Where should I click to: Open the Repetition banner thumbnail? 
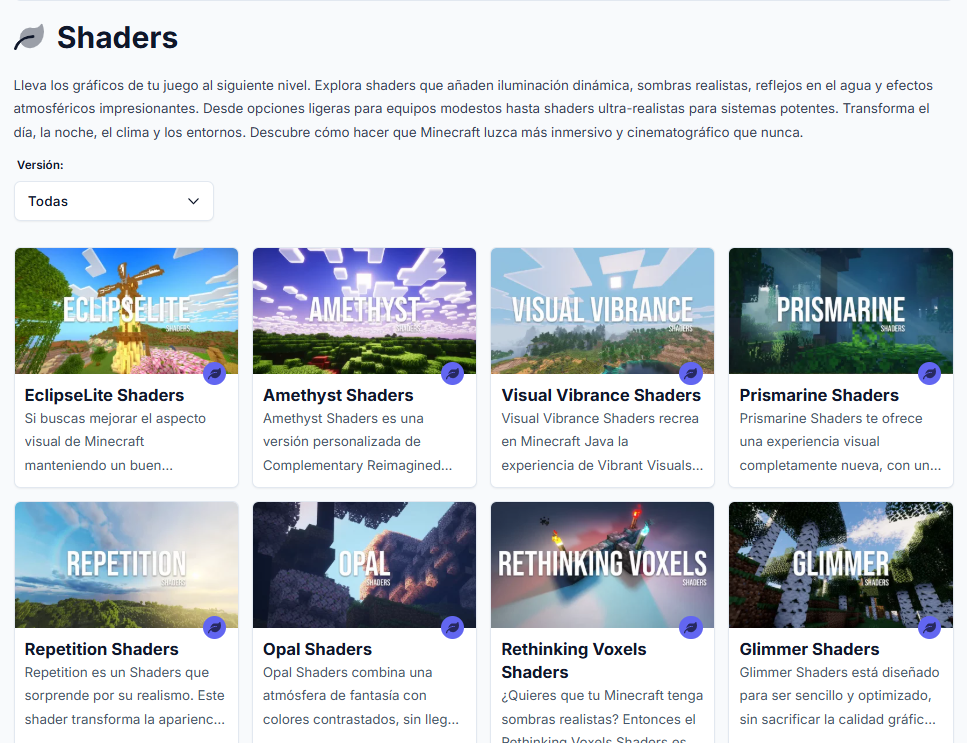[126, 565]
